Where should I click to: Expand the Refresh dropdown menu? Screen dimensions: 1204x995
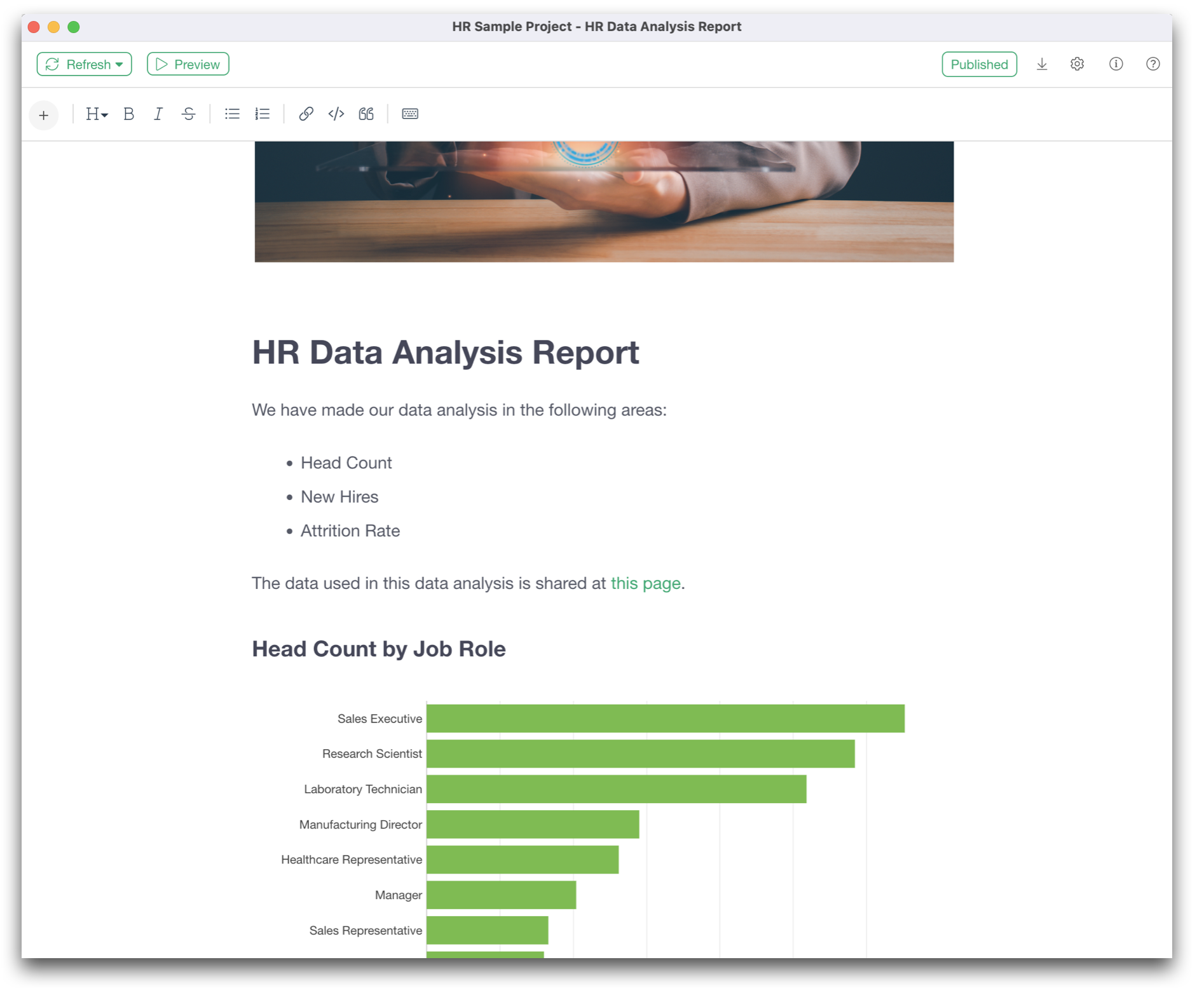click(120, 65)
